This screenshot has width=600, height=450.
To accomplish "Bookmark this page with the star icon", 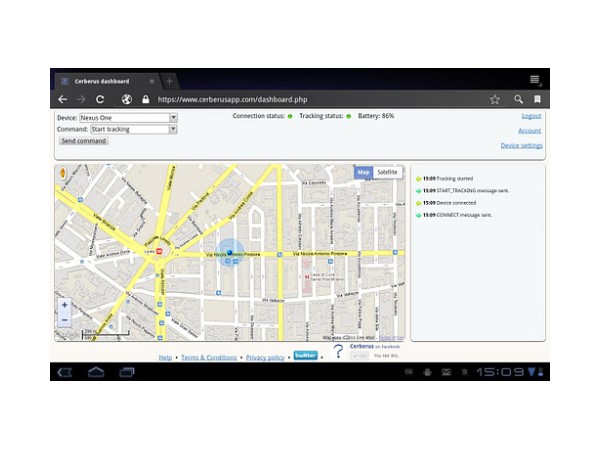I will pos(494,99).
